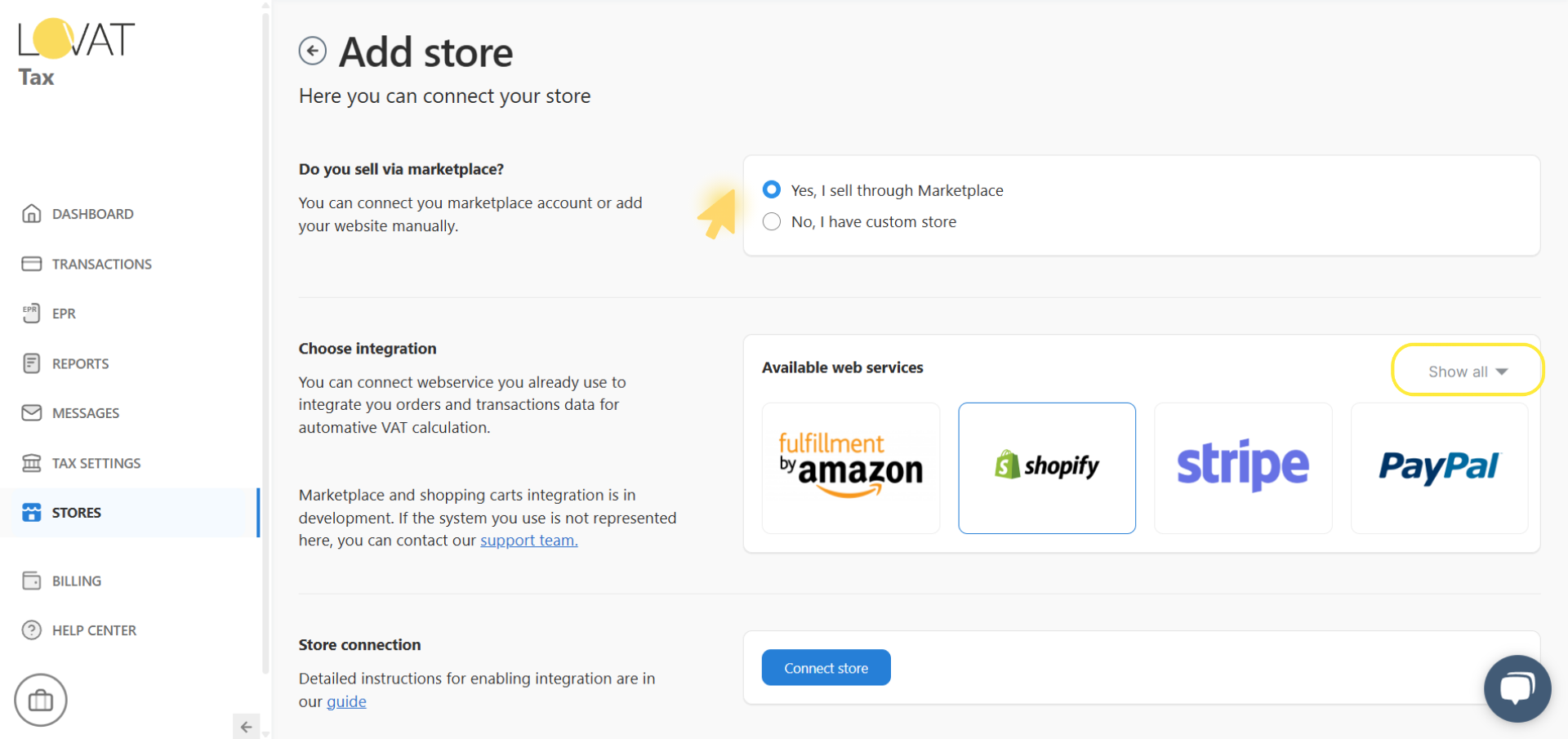The image size is (1568, 739).
Task: Choose Fulfillment by Amazon integration
Action: tap(851, 468)
